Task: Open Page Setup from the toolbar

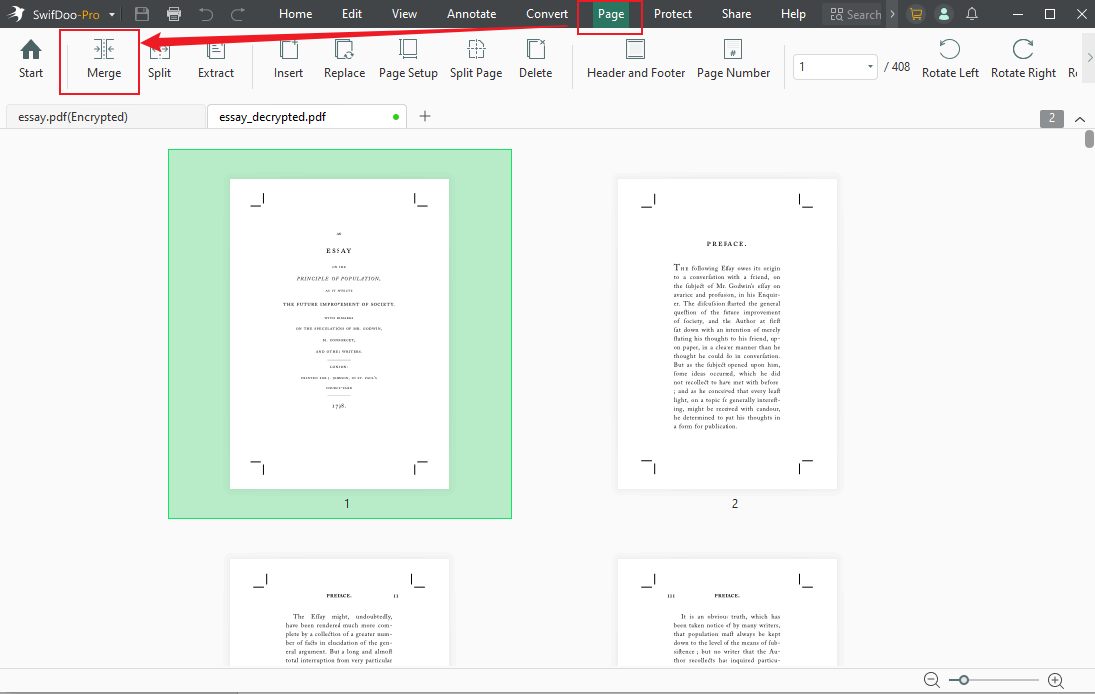Action: (408, 60)
